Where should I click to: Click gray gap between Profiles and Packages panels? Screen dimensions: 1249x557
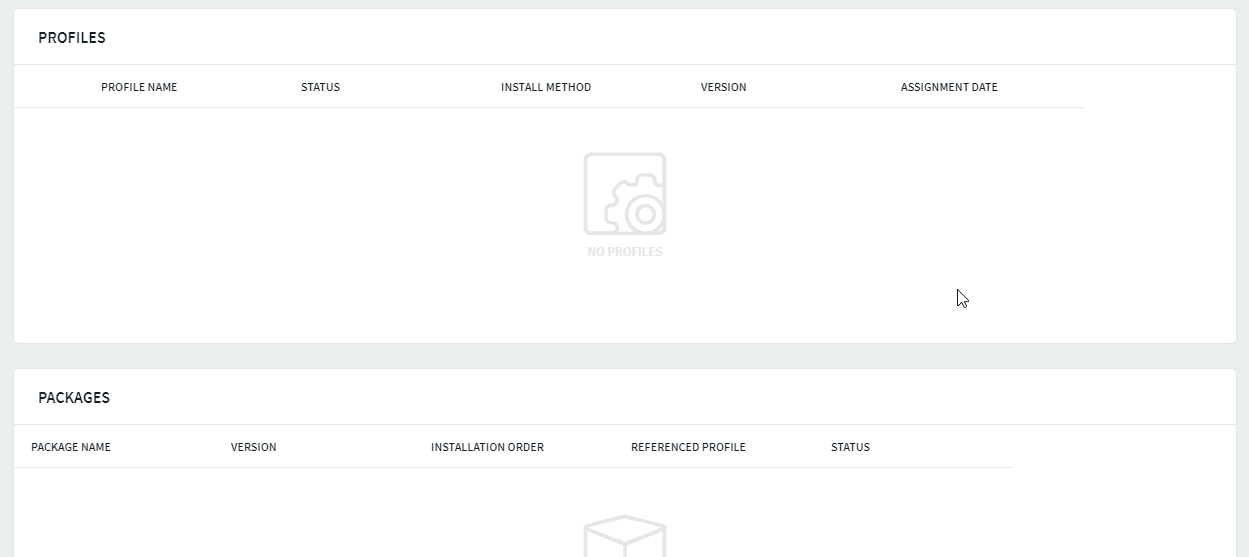coord(625,356)
